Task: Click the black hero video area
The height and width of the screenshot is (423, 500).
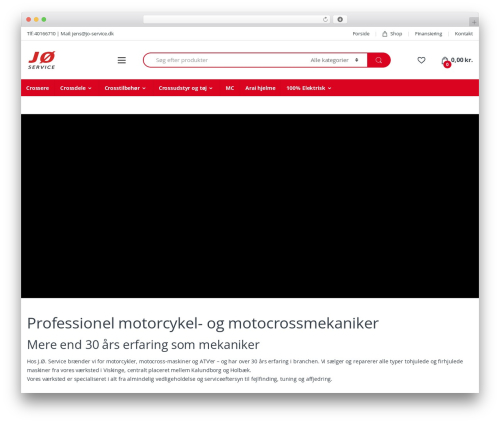Action: click(250, 206)
